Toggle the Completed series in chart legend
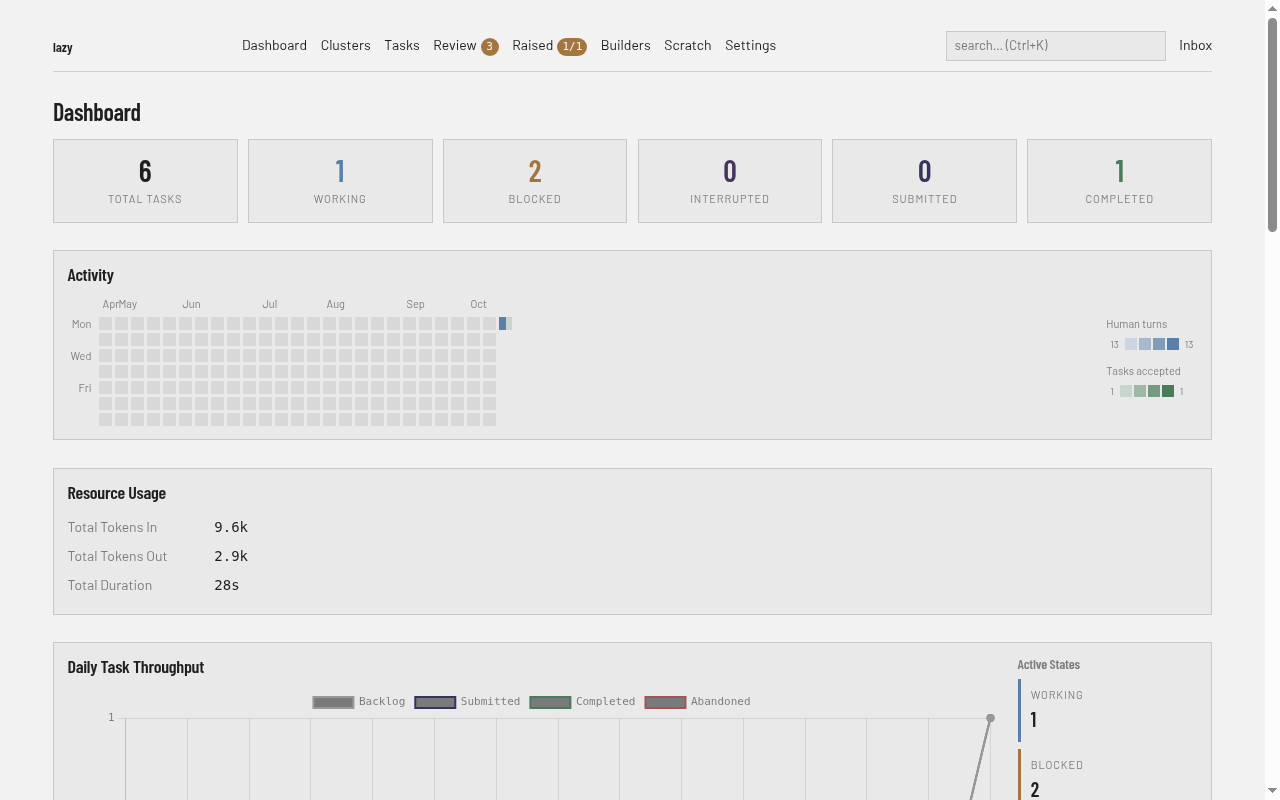The width and height of the screenshot is (1280, 800). point(582,702)
